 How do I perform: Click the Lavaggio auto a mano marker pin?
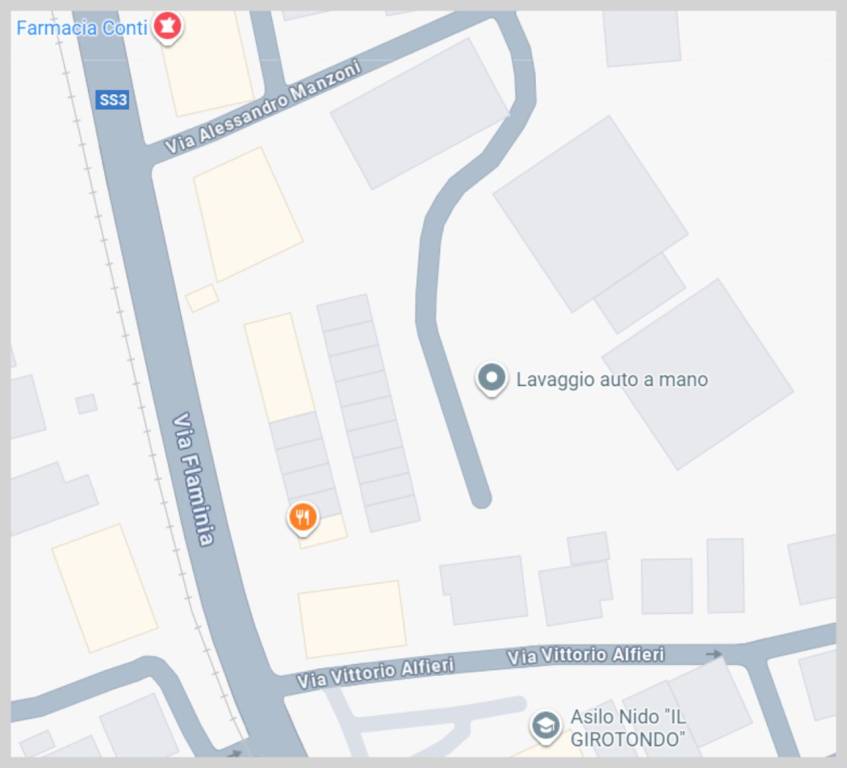tap(491, 379)
